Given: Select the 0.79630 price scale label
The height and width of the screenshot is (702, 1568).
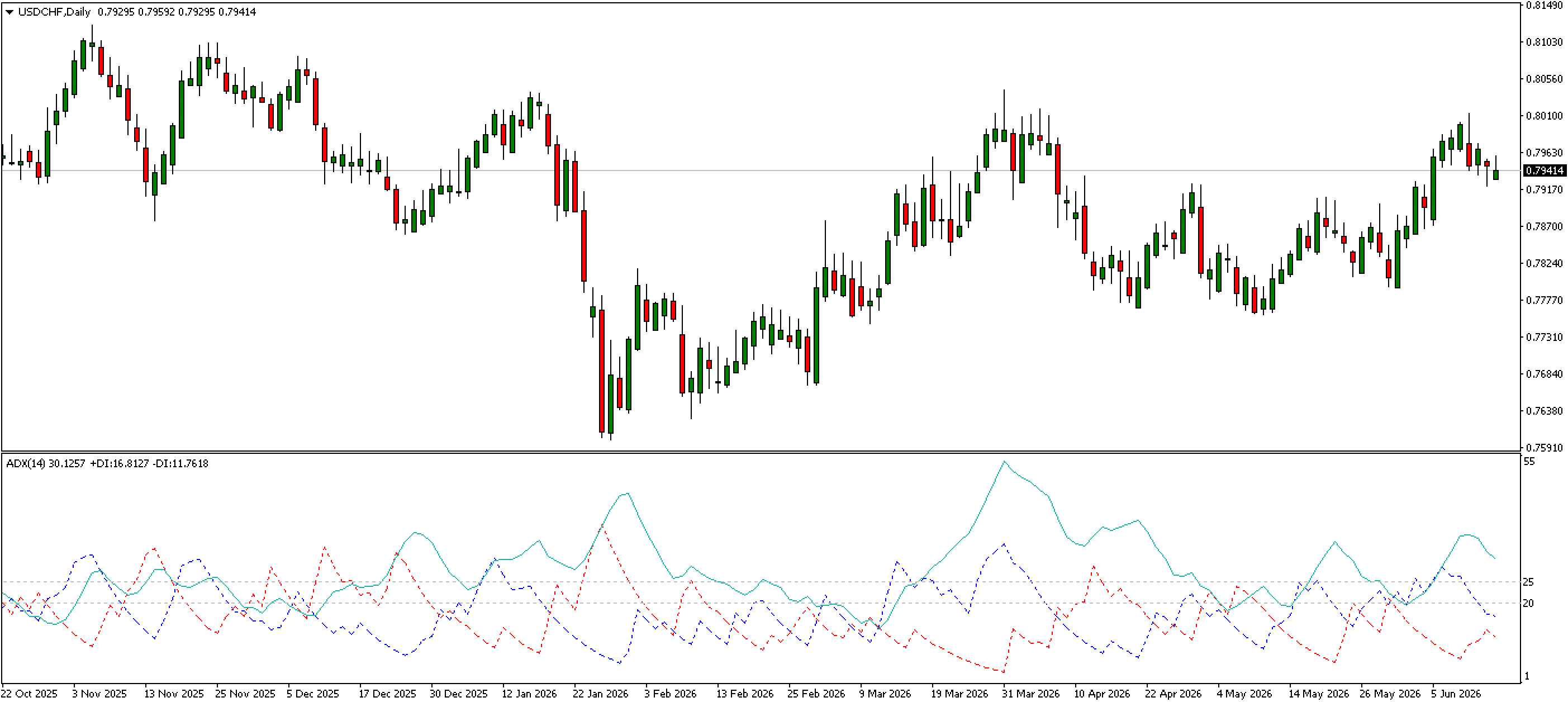Looking at the screenshot, I should point(1545,153).
